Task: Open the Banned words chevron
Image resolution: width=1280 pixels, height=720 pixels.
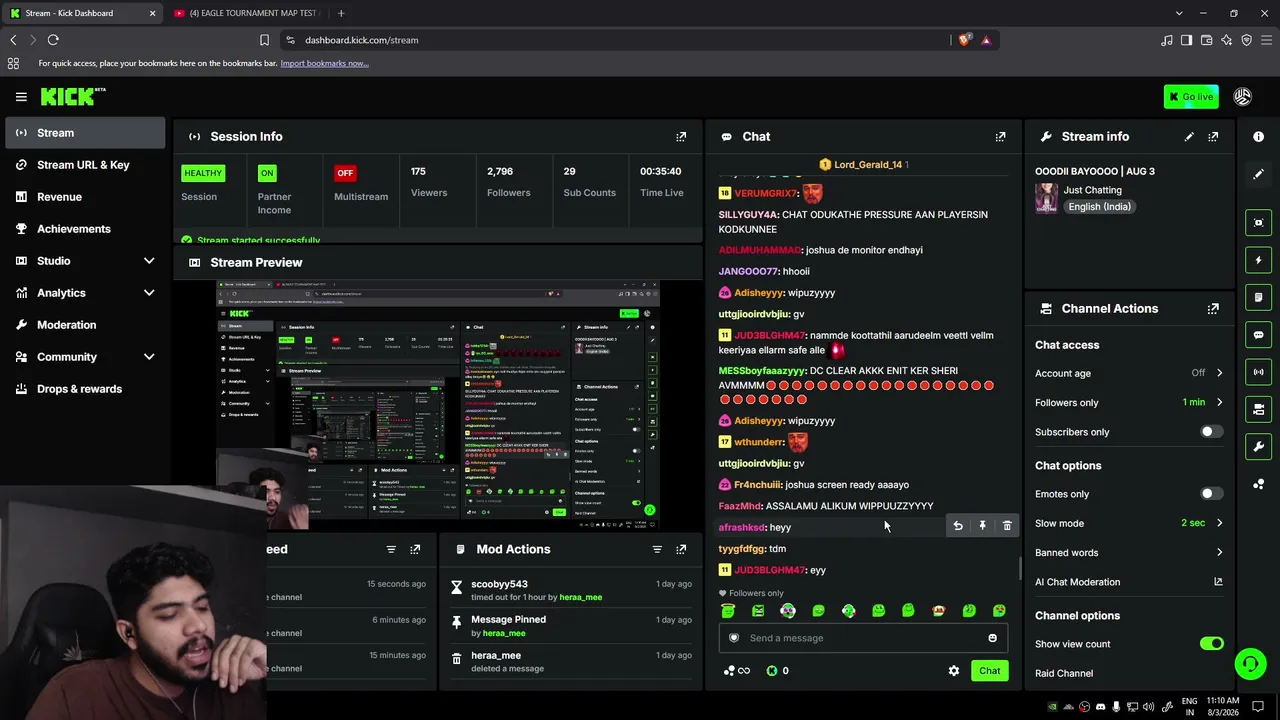Action: [x=1219, y=553]
